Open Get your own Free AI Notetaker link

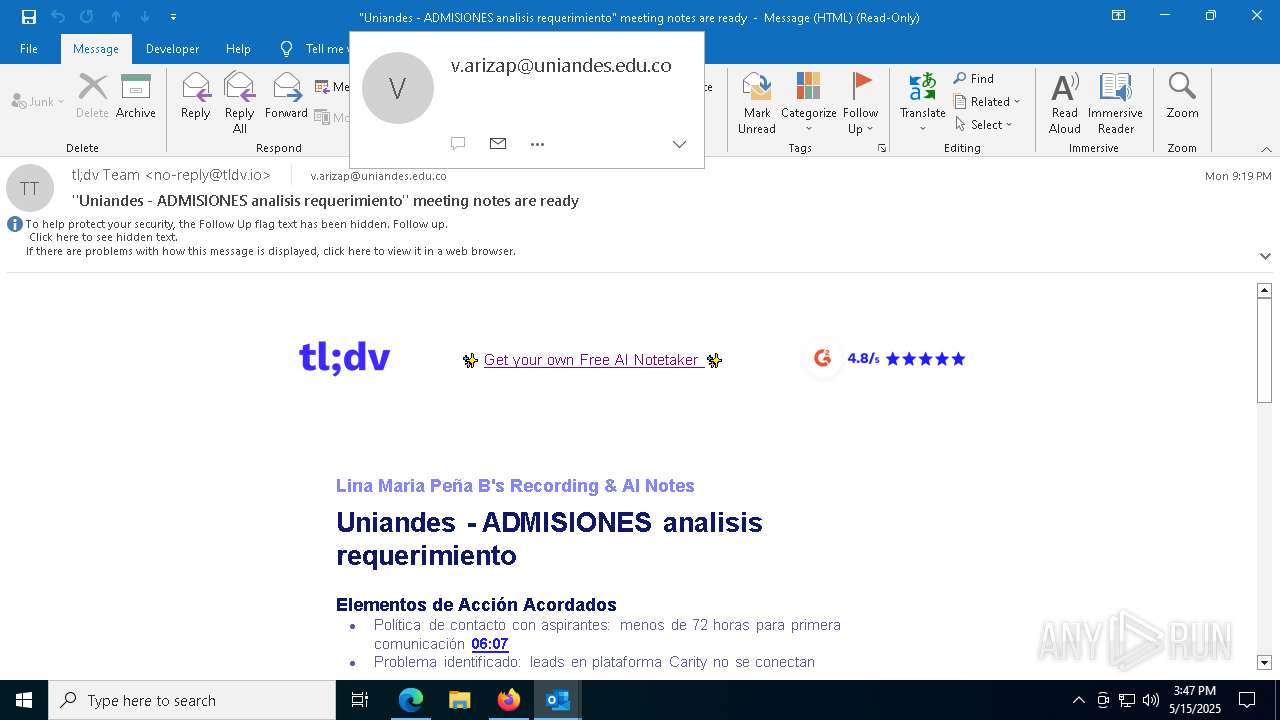pos(592,360)
